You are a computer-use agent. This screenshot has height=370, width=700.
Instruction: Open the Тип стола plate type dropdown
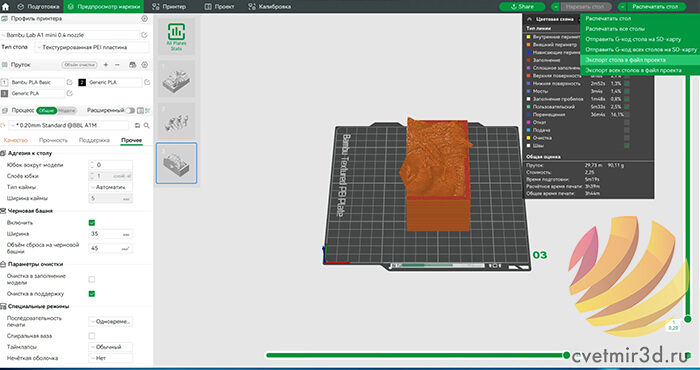click(92, 47)
